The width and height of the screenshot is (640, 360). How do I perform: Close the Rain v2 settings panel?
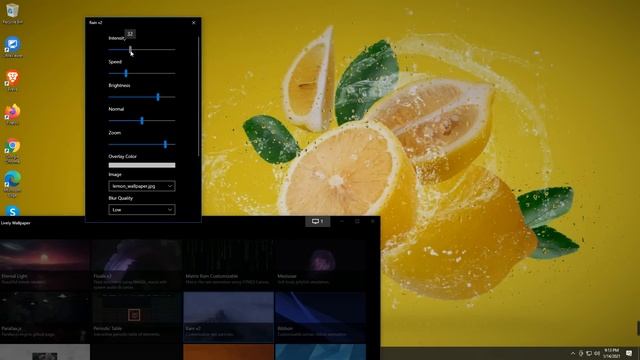tap(193, 23)
